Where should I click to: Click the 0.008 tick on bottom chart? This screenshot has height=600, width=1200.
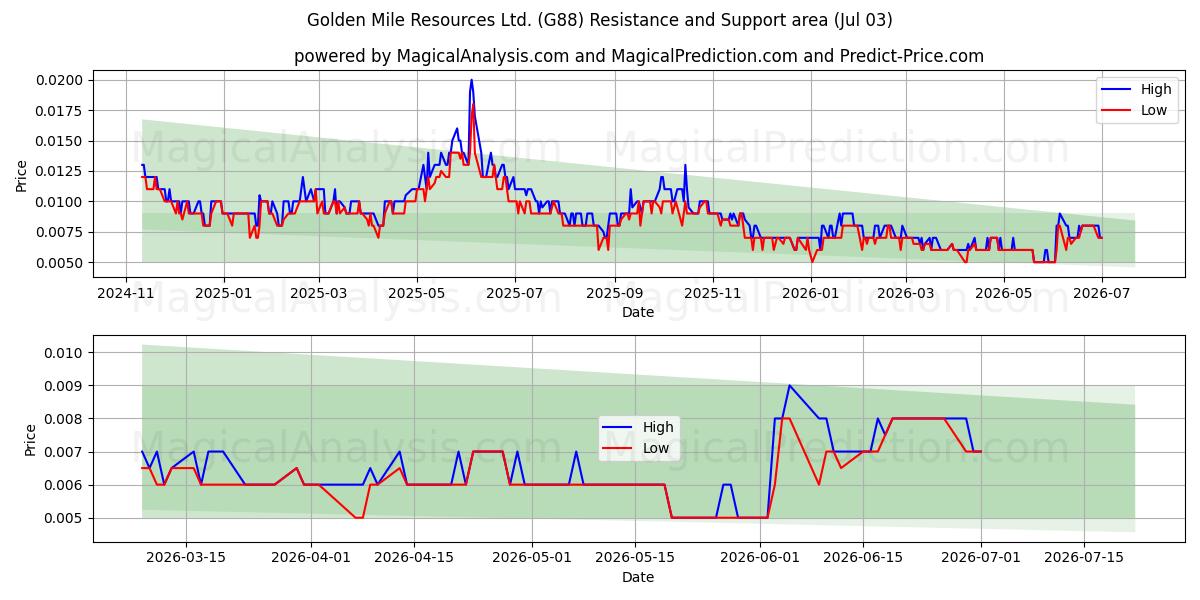pyautogui.click(x=65, y=418)
